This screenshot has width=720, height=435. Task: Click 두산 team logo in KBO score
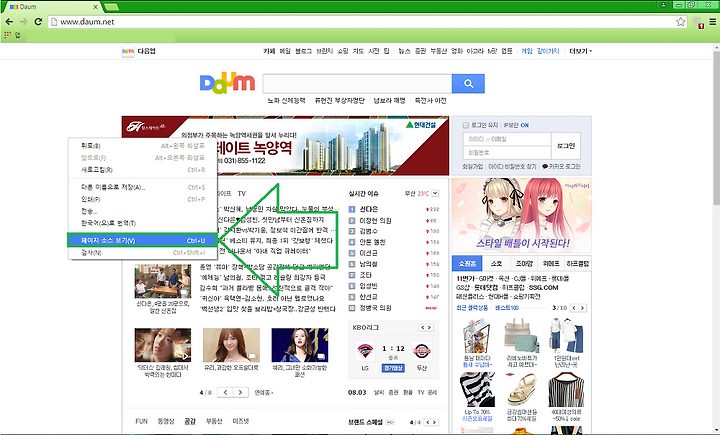[422, 351]
